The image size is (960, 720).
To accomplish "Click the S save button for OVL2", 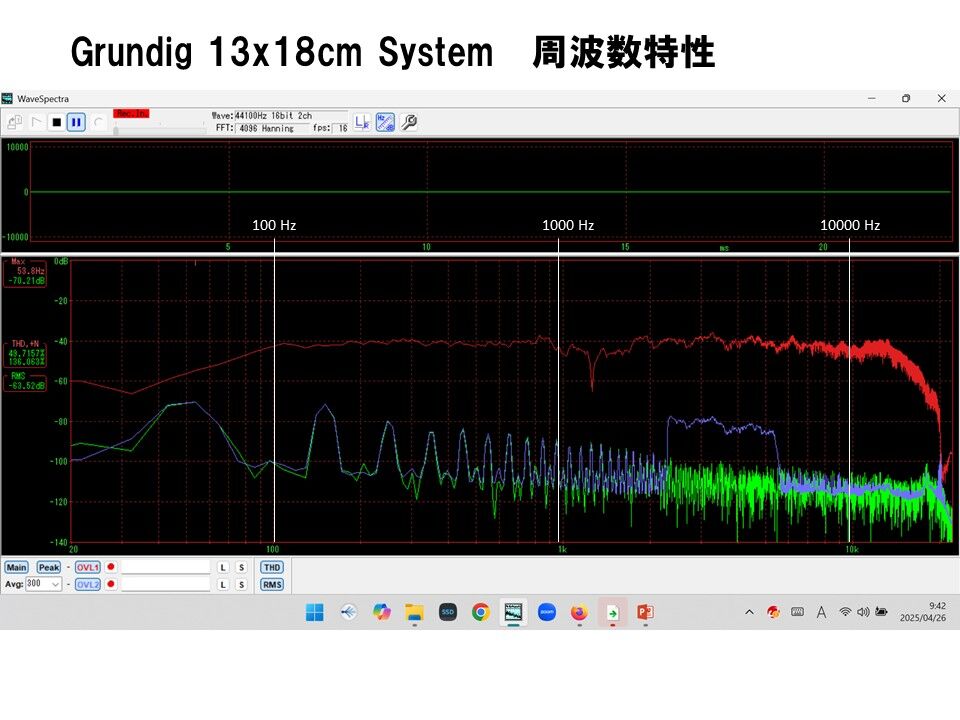I will pos(242,585).
